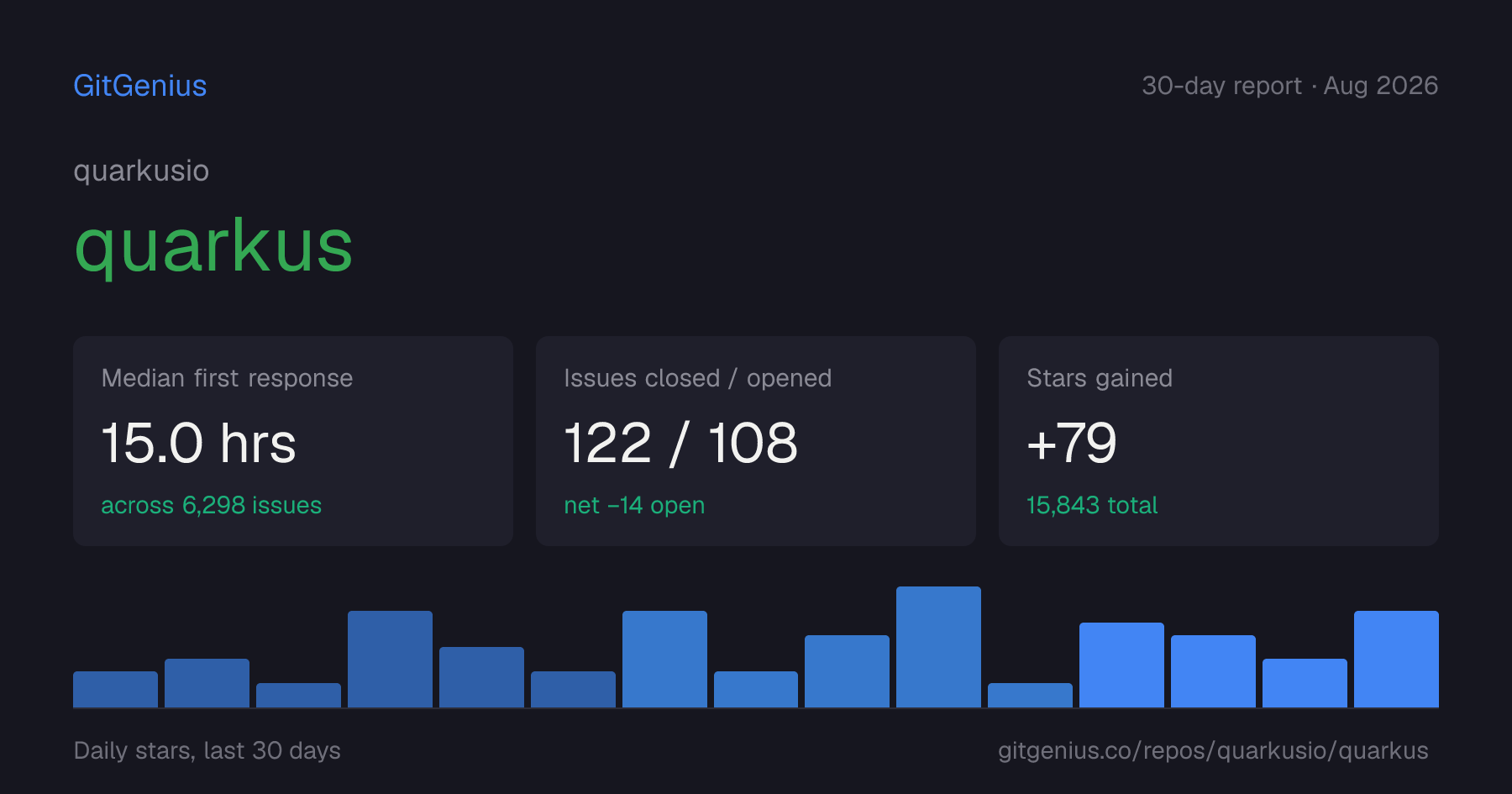Click the "15,843 total" subtext
The height and width of the screenshot is (794, 1512).
(x=1092, y=505)
